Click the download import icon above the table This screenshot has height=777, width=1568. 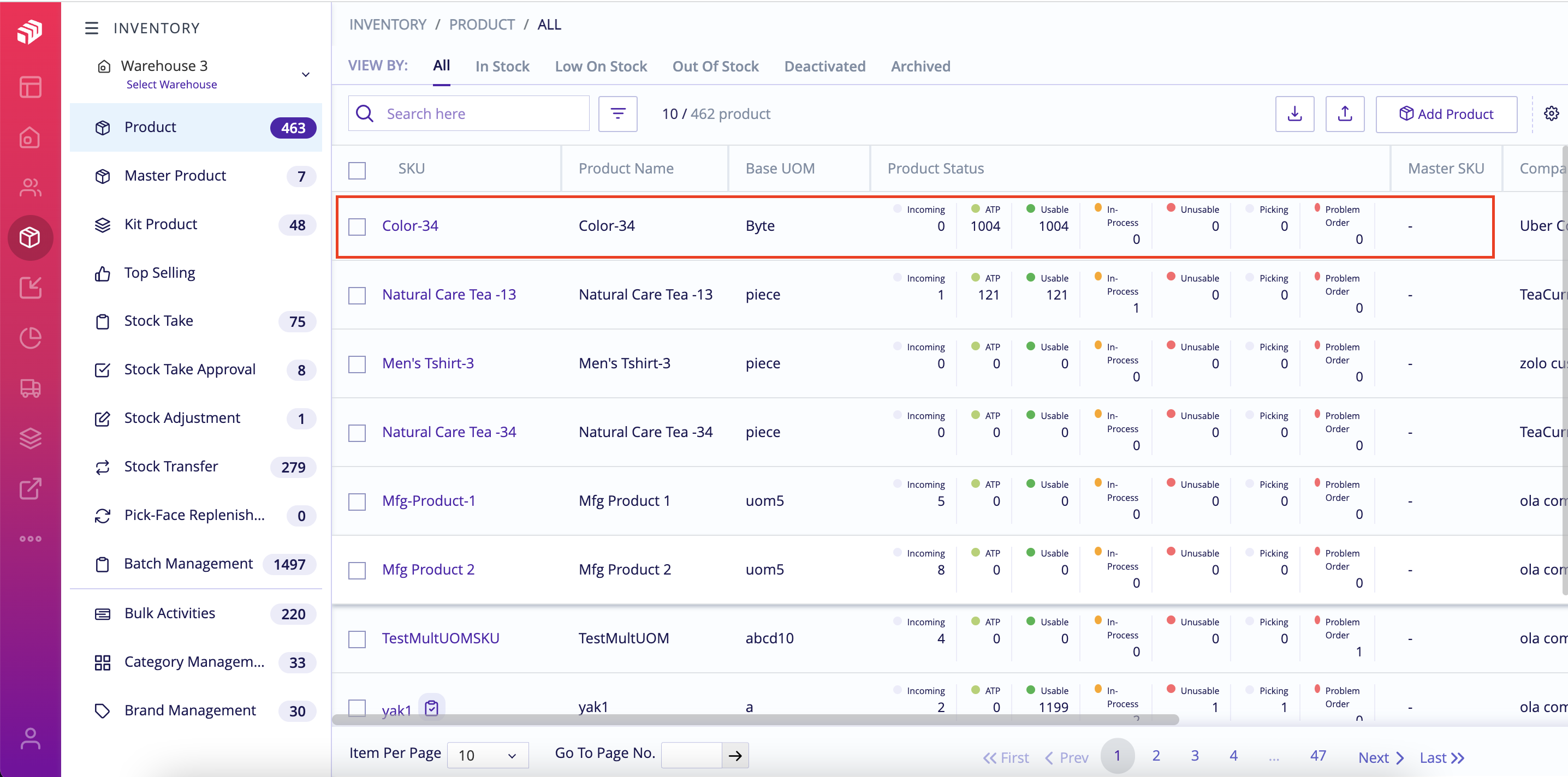point(1294,114)
